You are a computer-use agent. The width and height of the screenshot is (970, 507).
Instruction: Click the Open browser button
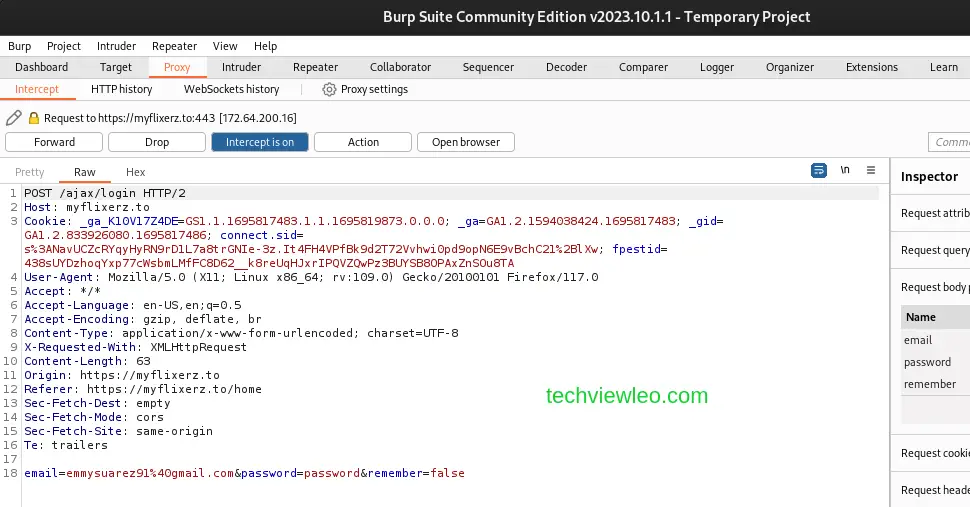[465, 142]
